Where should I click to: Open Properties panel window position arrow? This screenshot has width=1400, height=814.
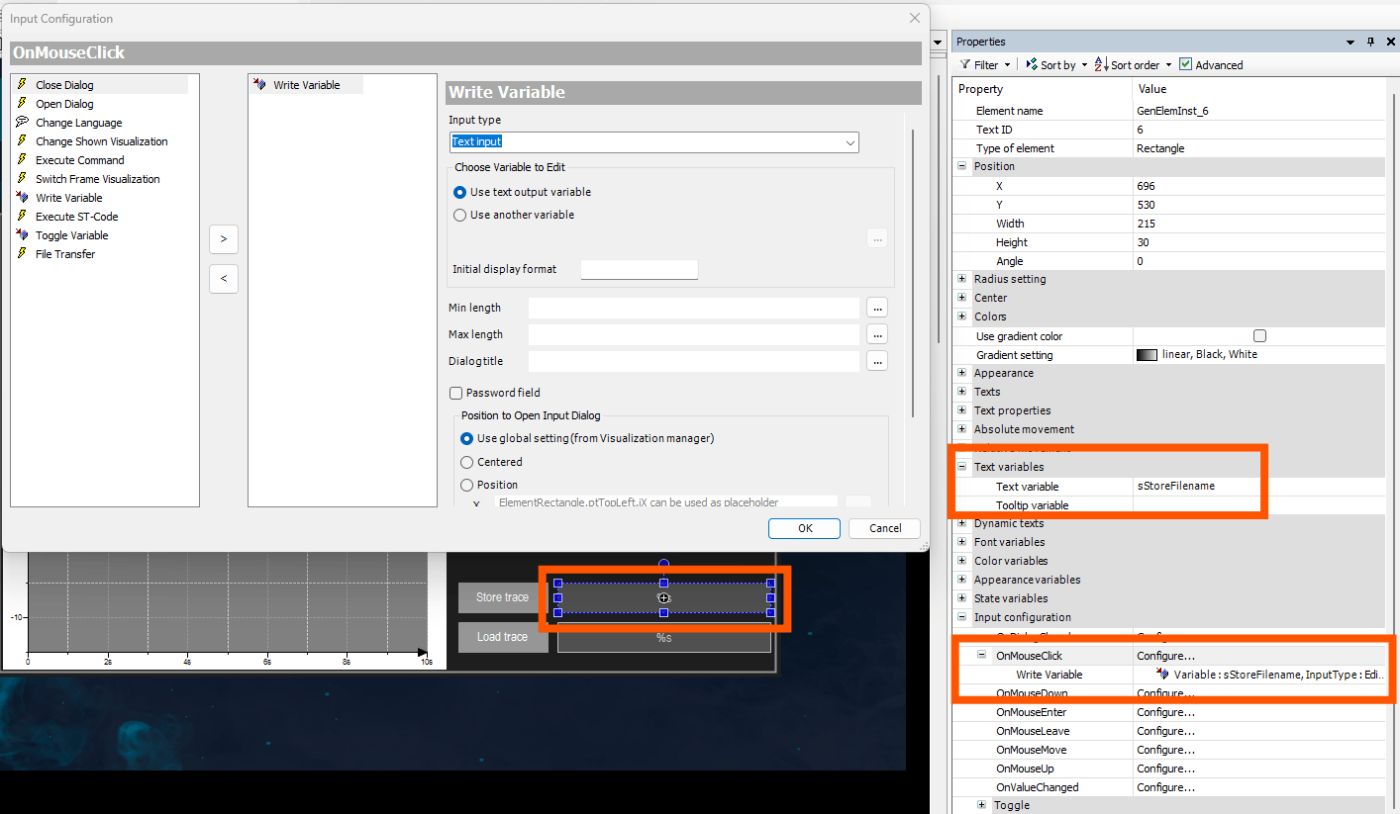tap(1348, 42)
